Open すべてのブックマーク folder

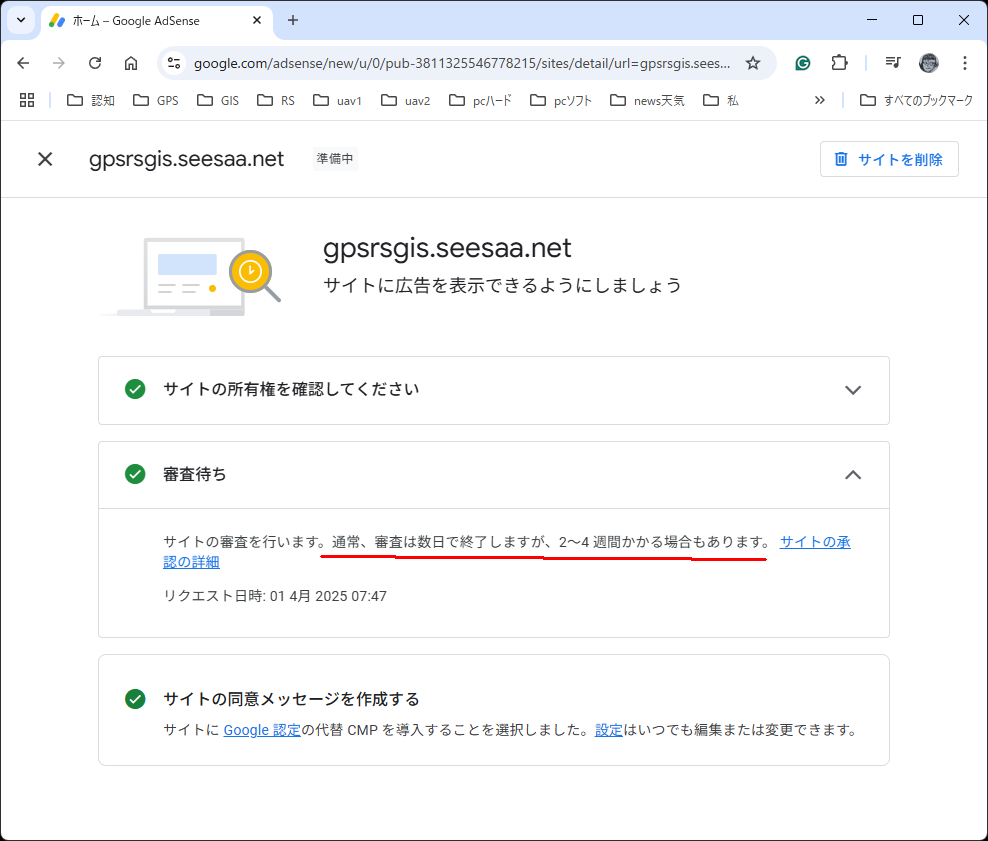917,100
